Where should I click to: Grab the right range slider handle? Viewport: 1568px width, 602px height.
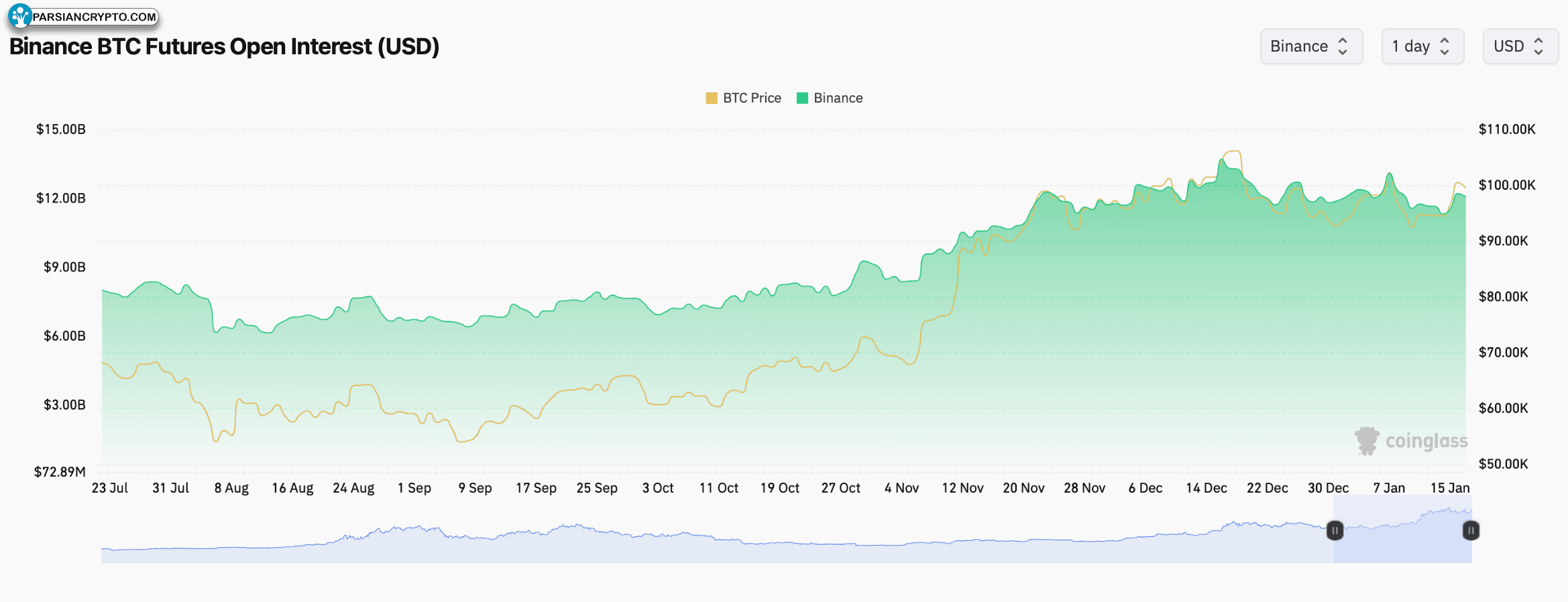pos(1471,531)
